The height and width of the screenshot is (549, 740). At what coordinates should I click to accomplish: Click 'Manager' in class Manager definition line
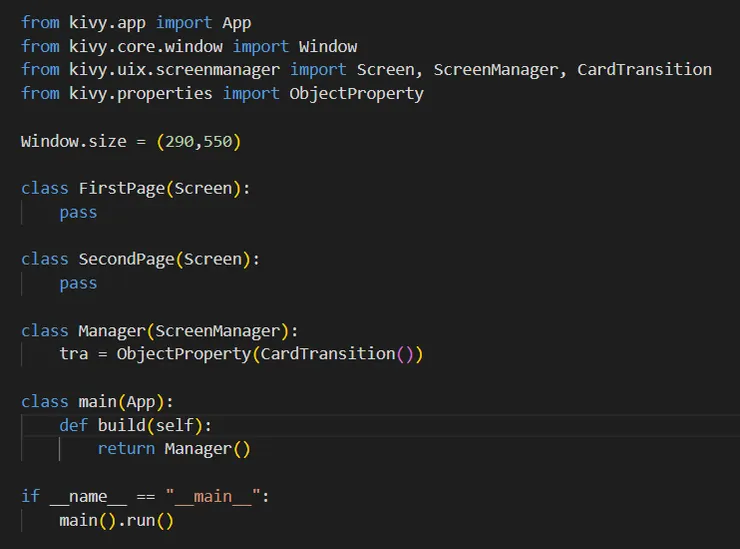(112, 330)
